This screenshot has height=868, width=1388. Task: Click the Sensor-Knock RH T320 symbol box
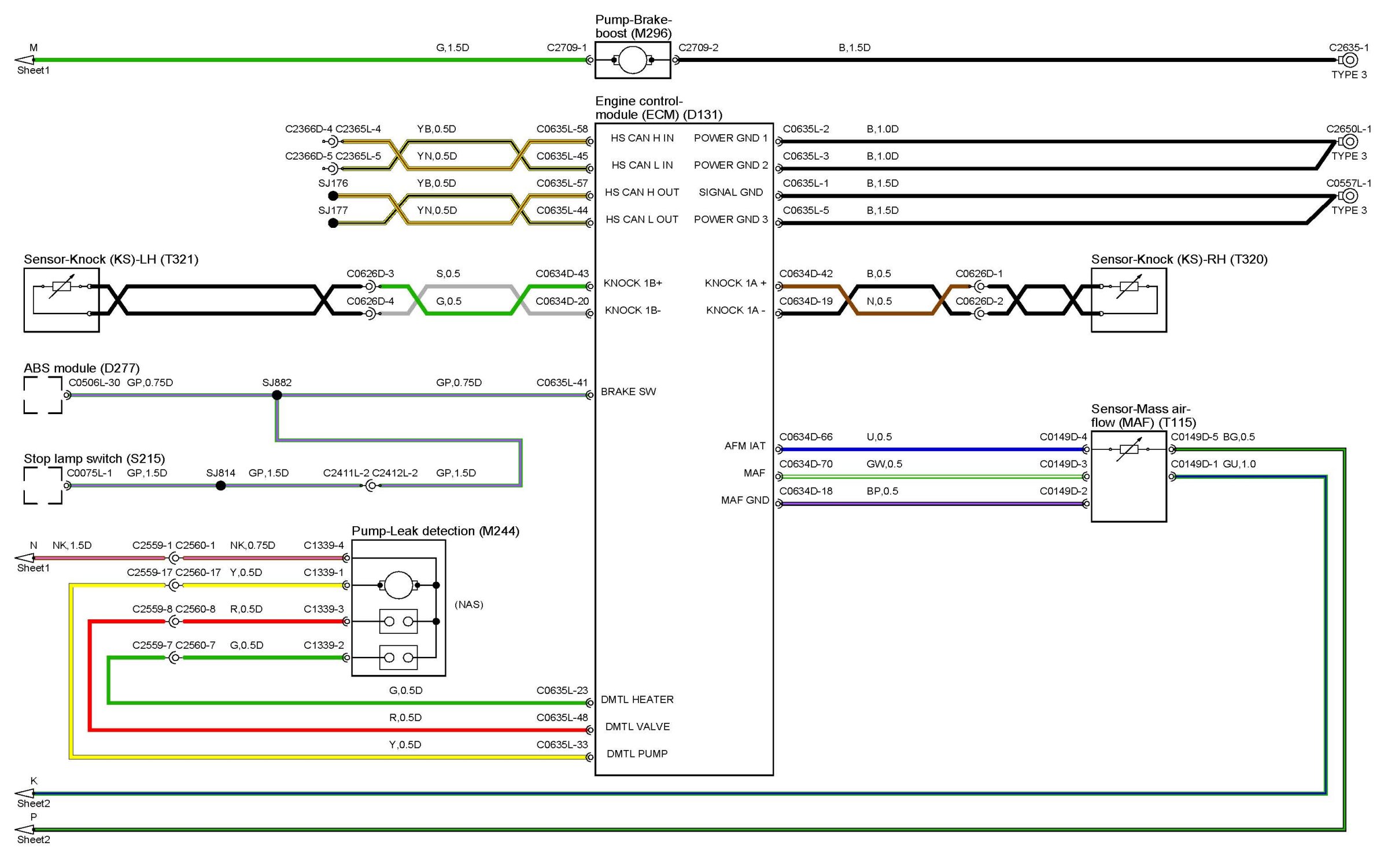(x=1128, y=300)
